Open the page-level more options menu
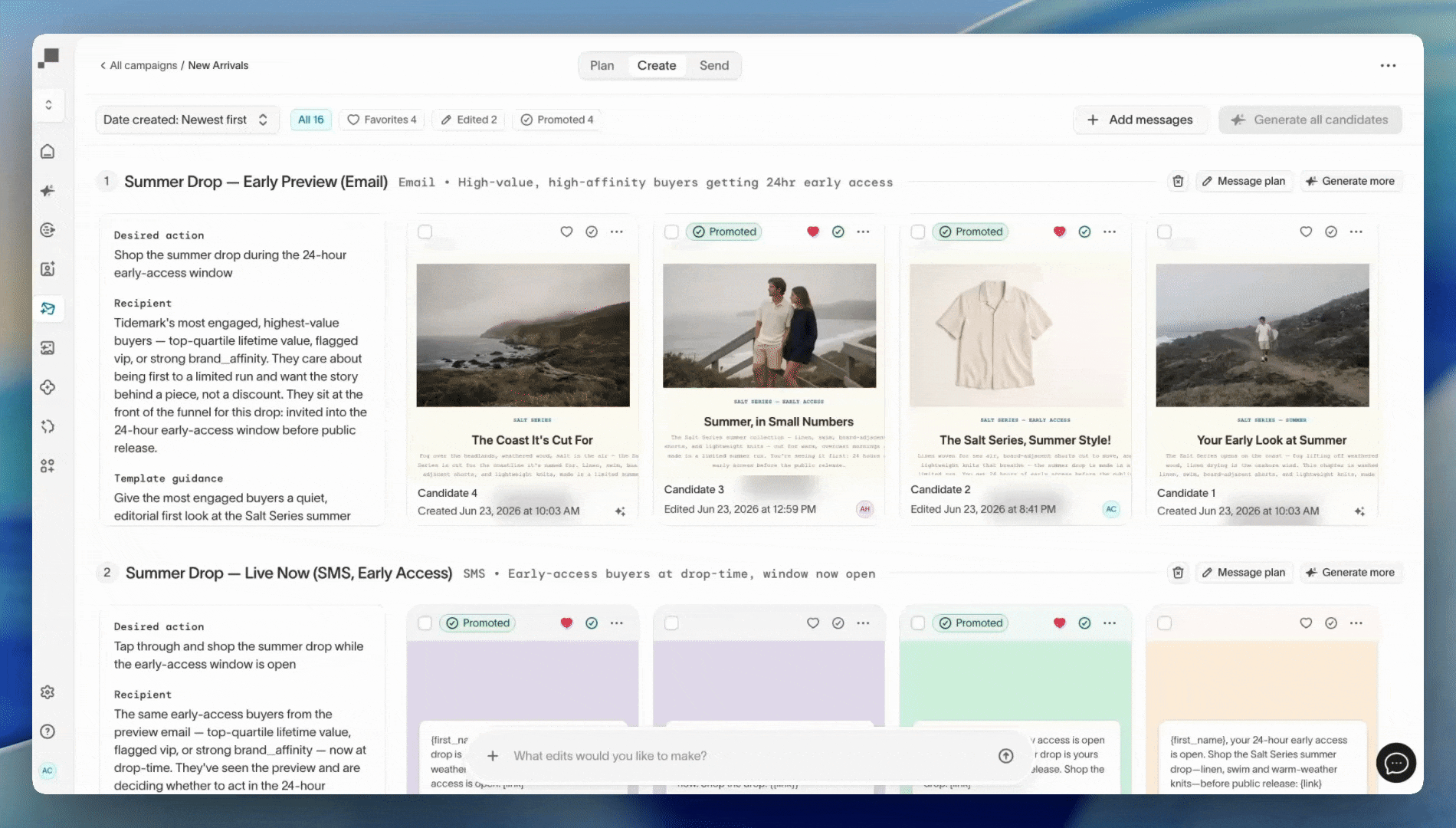Image resolution: width=1456 pixels, height=828 pixels. tap(1388, 66)
